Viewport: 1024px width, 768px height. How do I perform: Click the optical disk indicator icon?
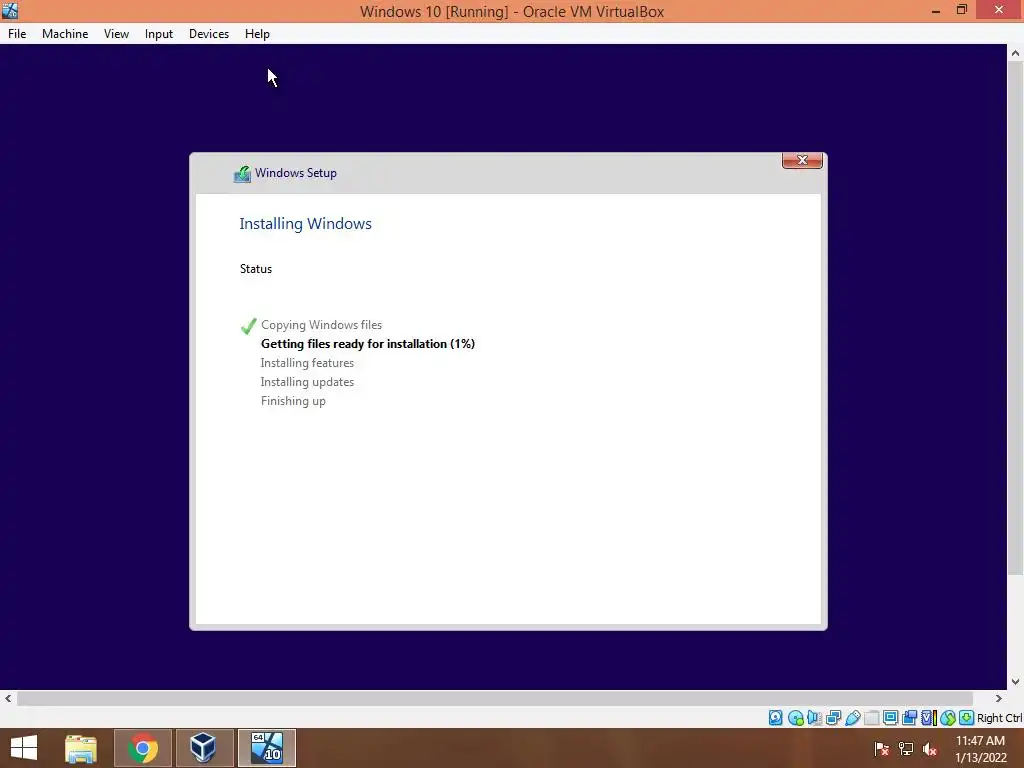coord(795,718)
